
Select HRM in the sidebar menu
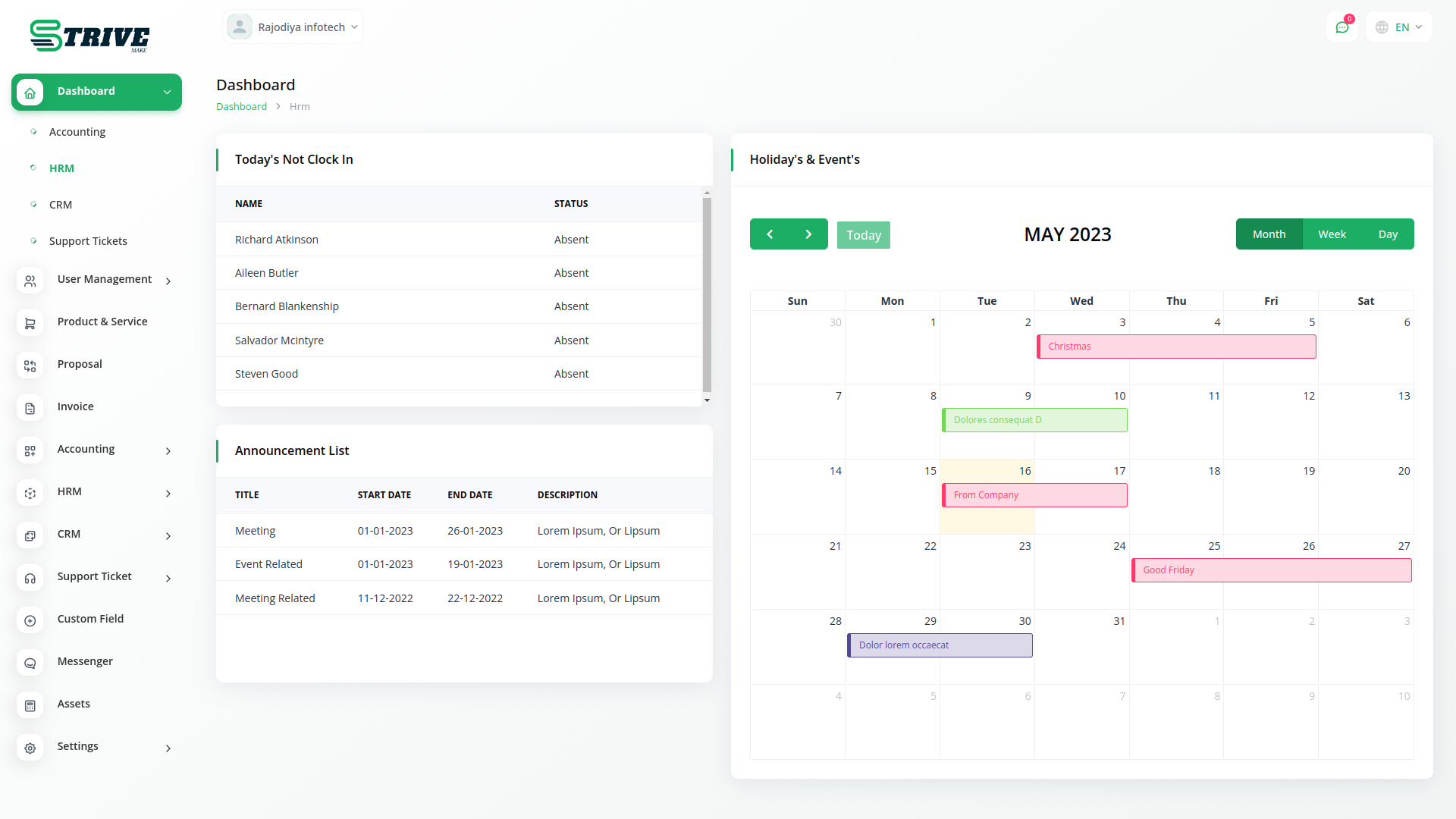(61, 168)
